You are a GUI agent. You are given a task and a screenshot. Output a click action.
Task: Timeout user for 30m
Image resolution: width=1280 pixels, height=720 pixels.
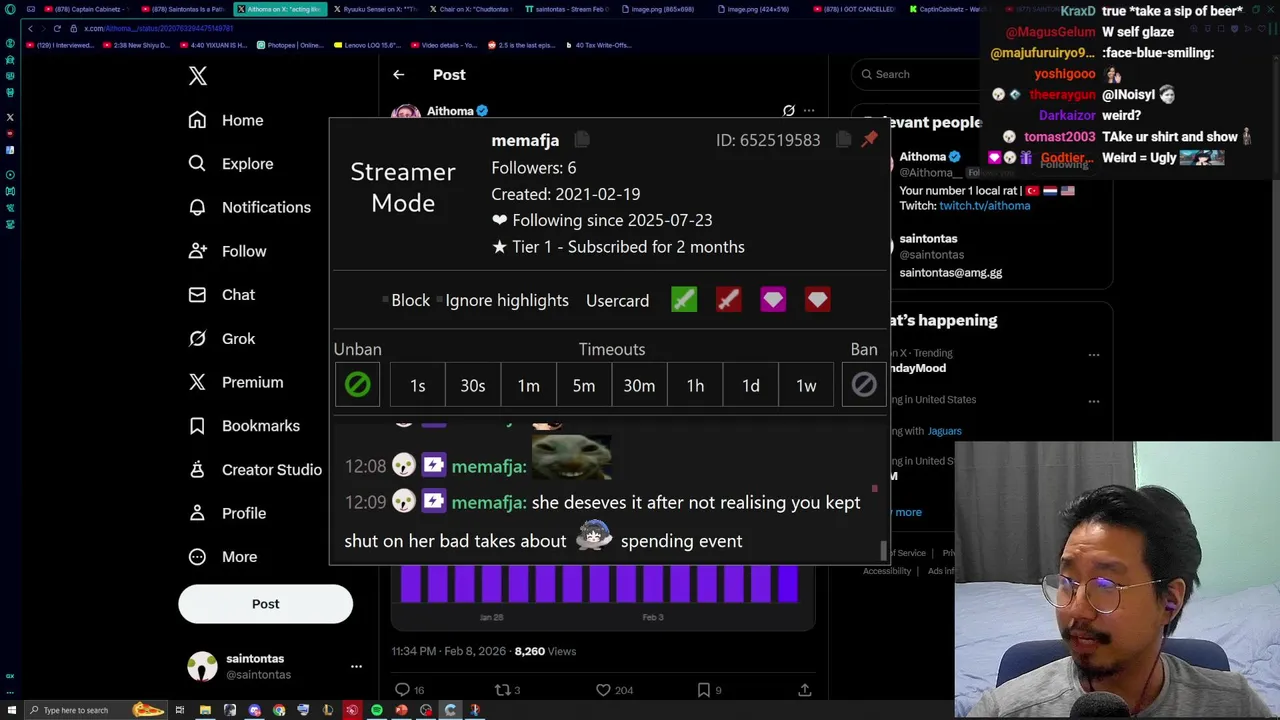click(639, 385)
